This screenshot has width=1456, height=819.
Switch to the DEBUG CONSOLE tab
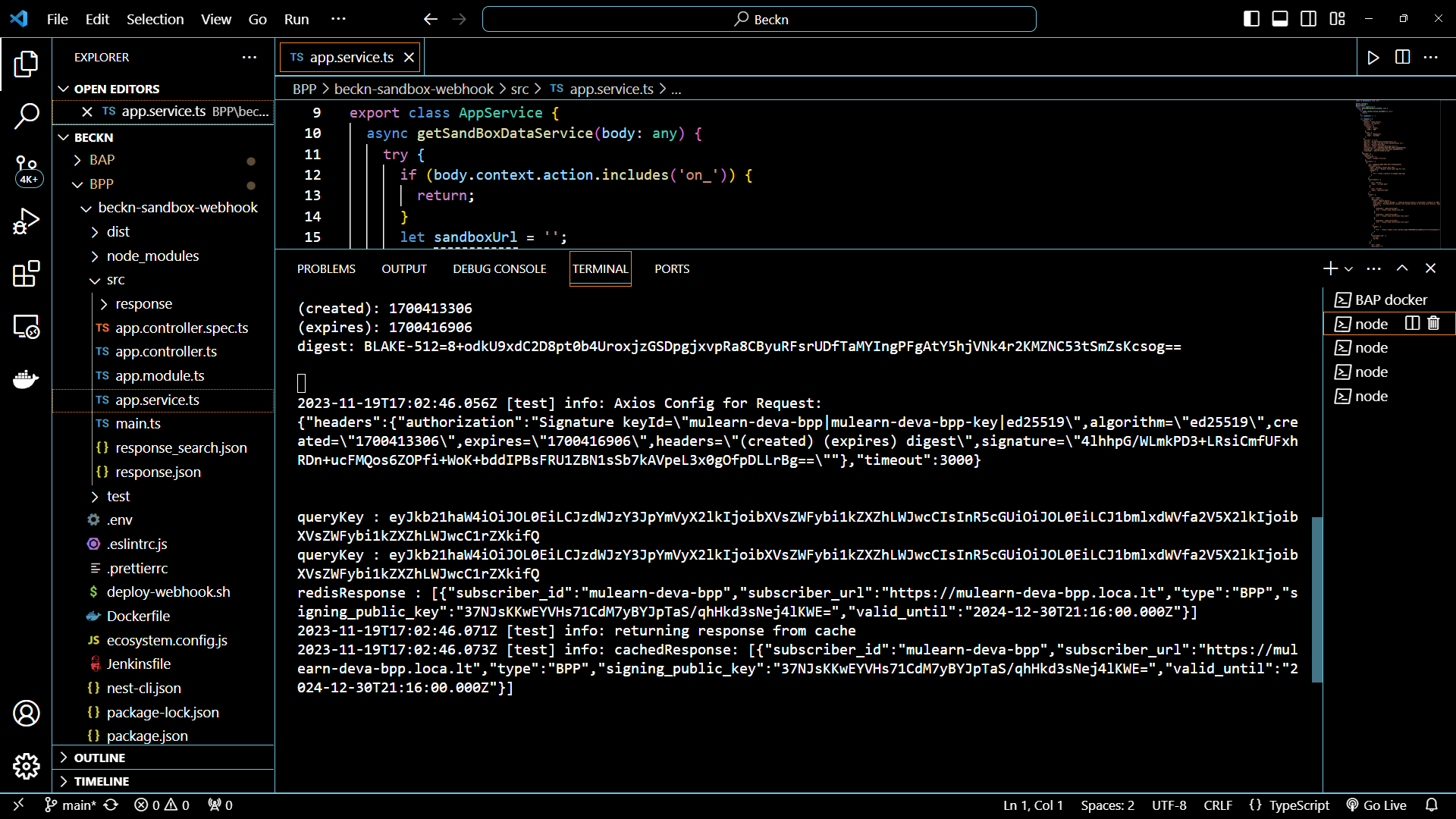[499, 269]
